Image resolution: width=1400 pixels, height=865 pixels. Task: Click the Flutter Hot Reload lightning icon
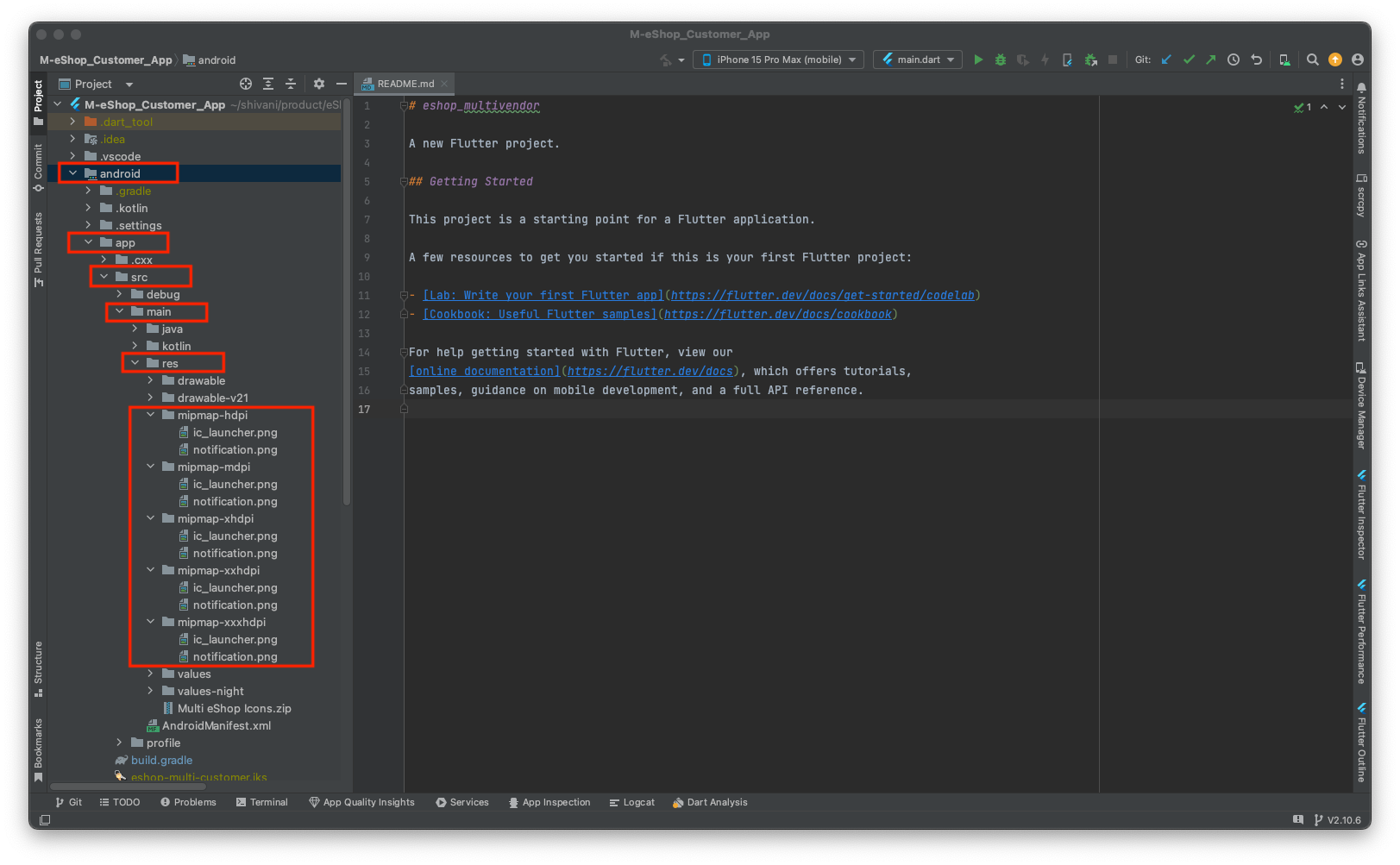point(1045,60)
